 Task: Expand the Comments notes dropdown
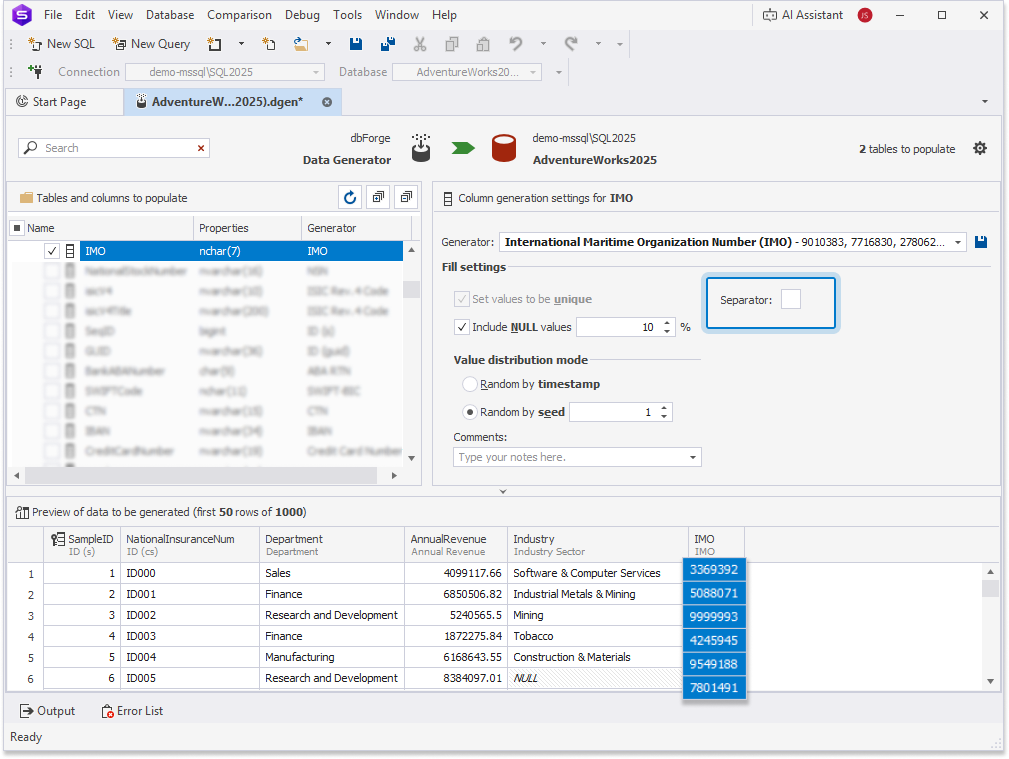pyautogui.click(x=692, y=457)
